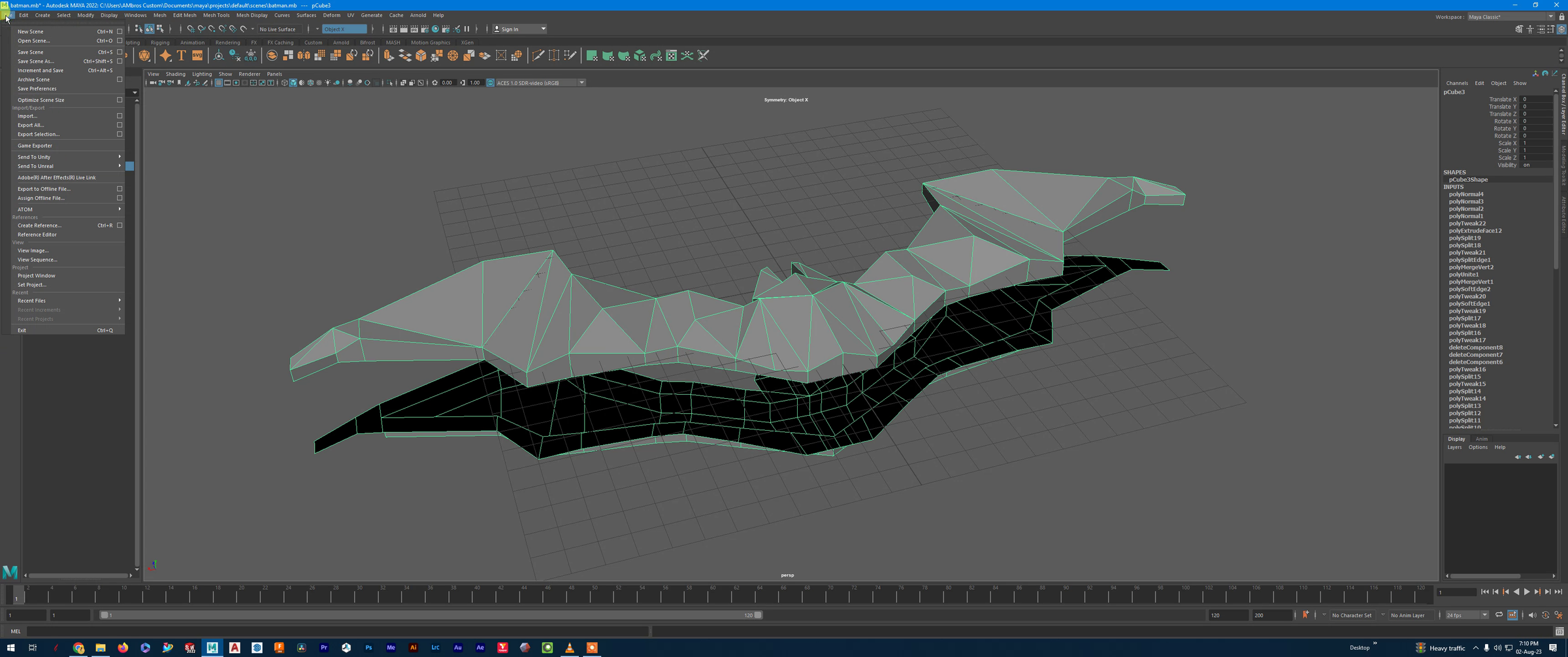Click the range slider end handle at 120
The image size is (1568, 657).
point(758,615)
